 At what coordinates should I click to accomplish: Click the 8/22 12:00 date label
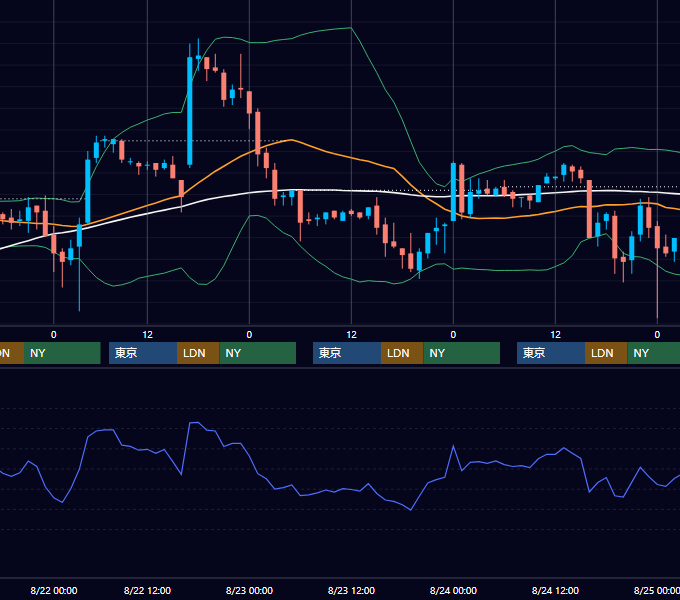147,590
